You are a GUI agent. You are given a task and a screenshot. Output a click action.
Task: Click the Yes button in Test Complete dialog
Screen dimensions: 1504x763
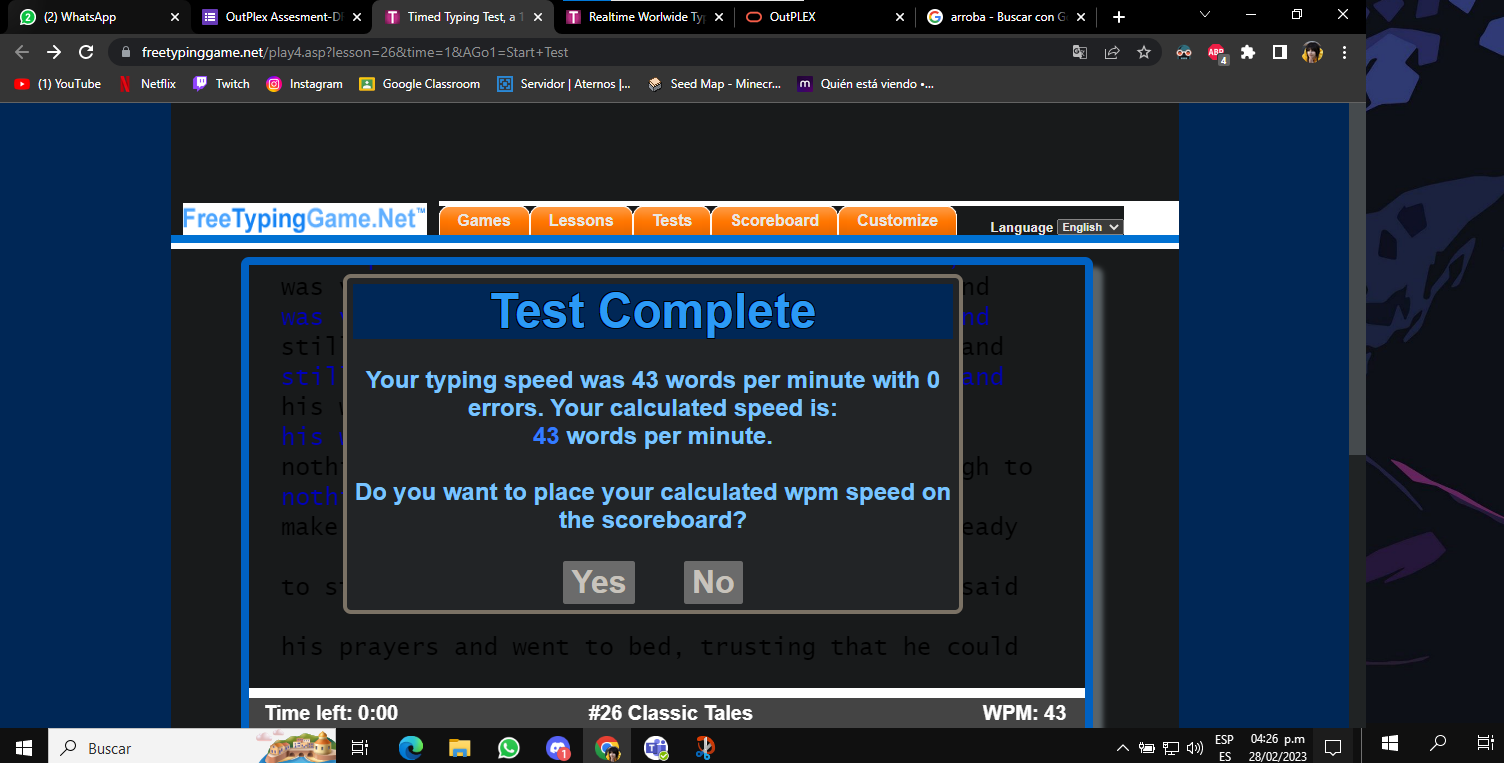tap(599, 582)
